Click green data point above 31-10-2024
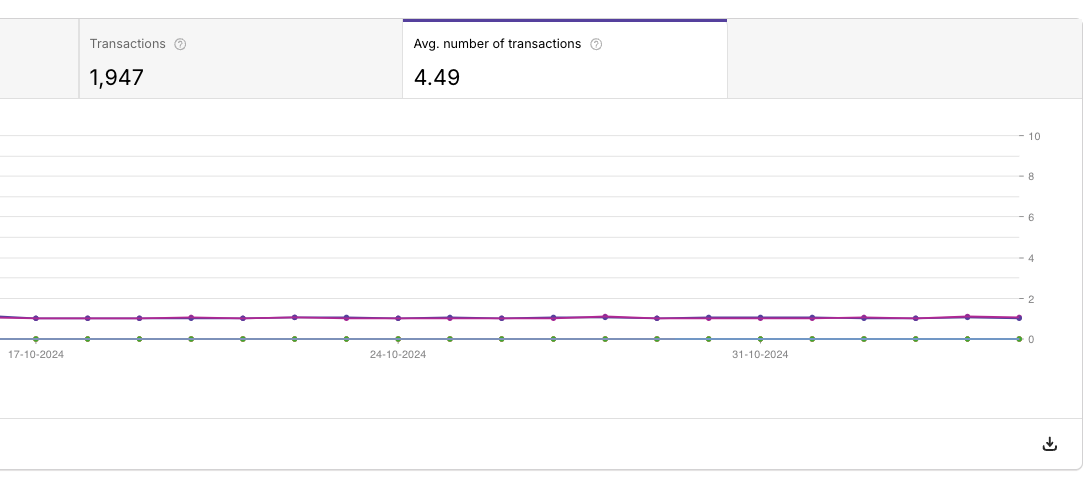 [760, 339]
